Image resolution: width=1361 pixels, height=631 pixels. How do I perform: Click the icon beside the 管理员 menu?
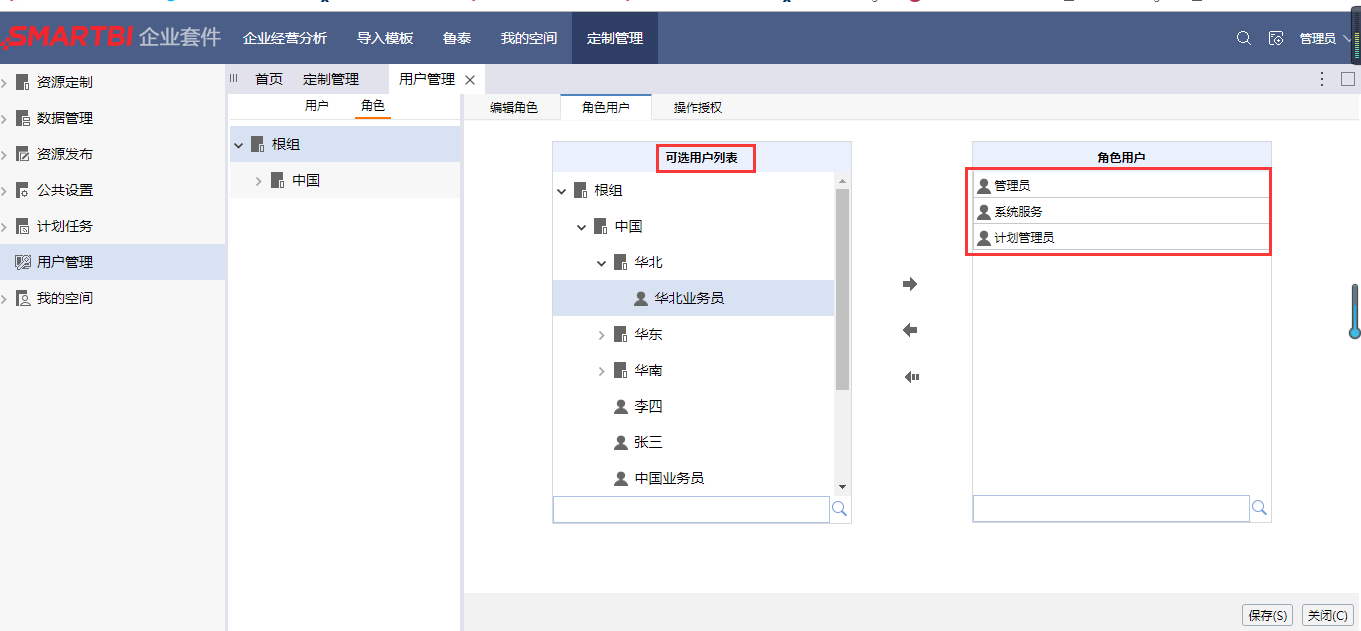tap(1276, 38)
